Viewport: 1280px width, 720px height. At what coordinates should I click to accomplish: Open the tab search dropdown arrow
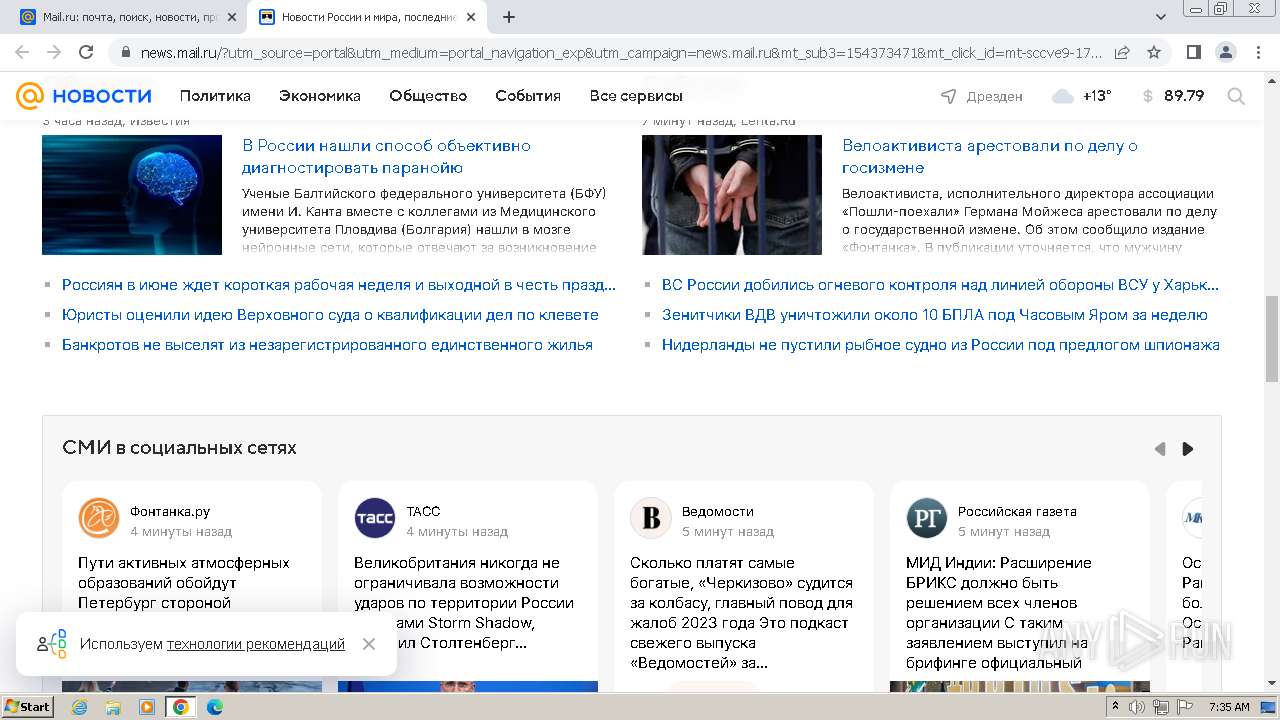(x=1161, y=17)
